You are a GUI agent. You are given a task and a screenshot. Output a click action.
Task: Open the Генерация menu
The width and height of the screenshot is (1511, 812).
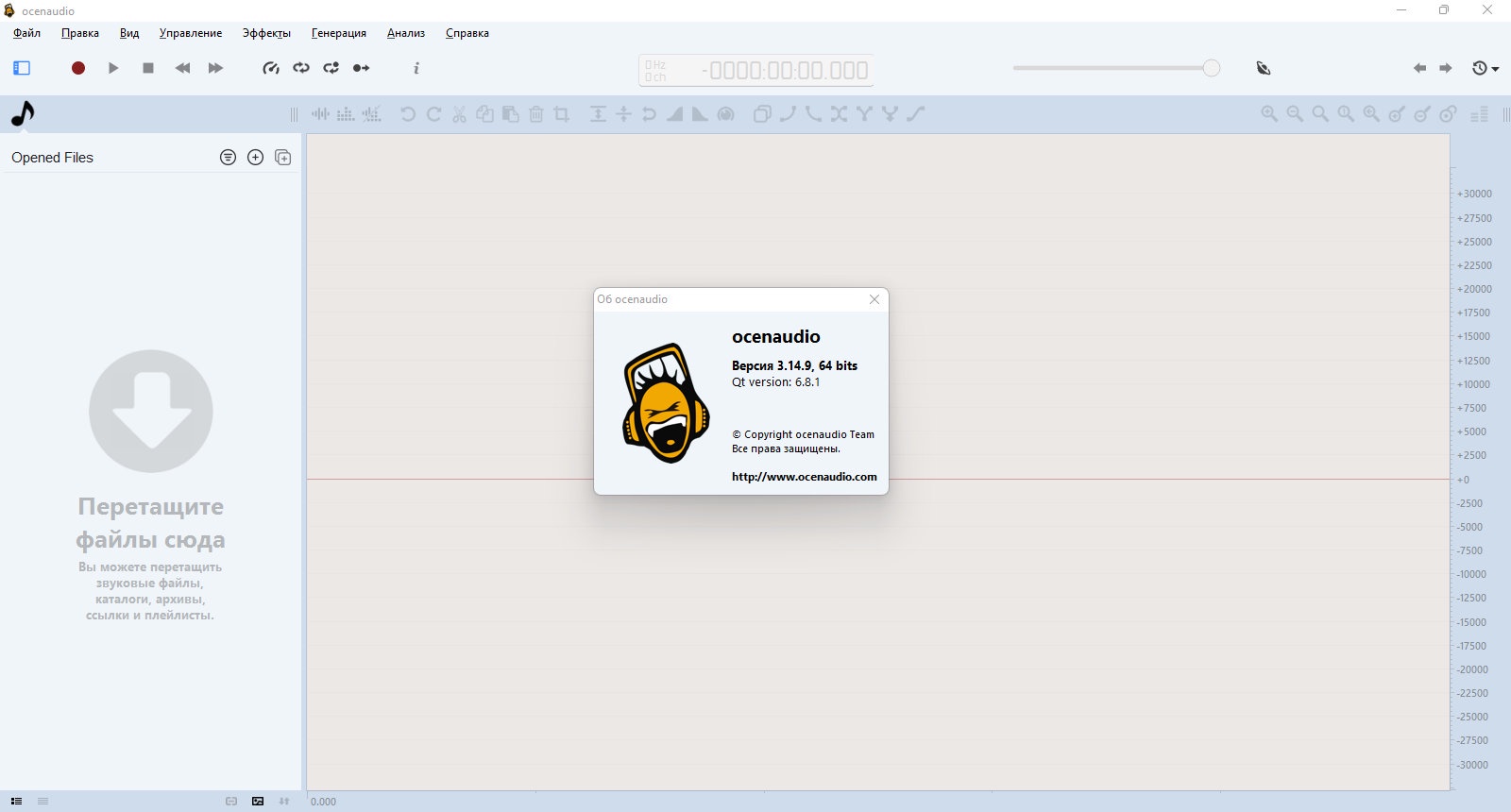(x=339, y=33)
